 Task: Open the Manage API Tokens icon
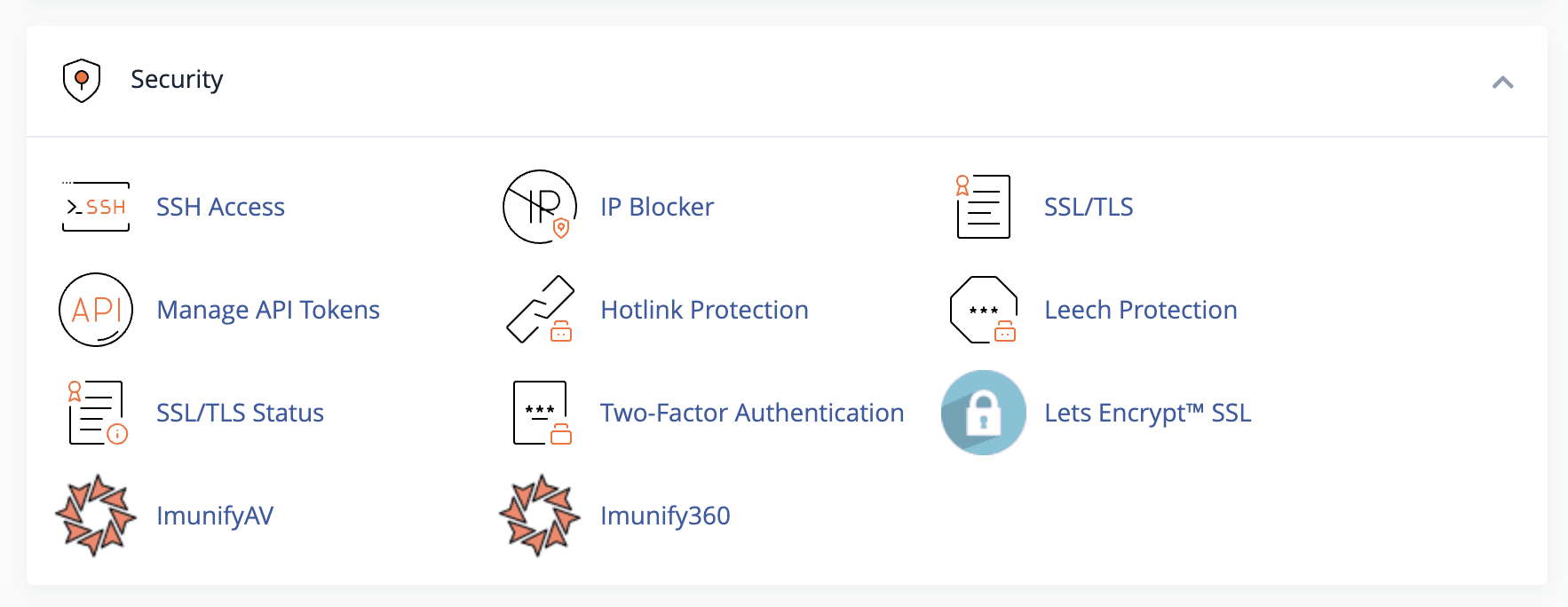(x=96, y=310)
